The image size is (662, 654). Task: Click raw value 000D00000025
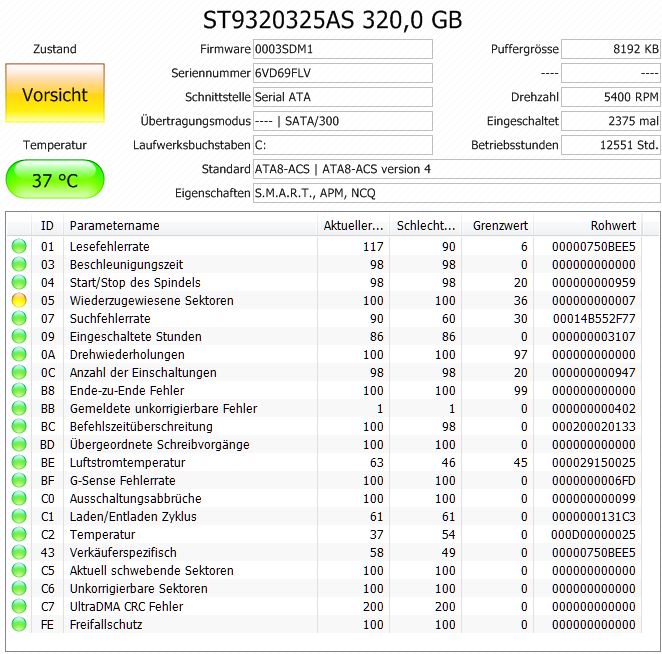(594, 535)
